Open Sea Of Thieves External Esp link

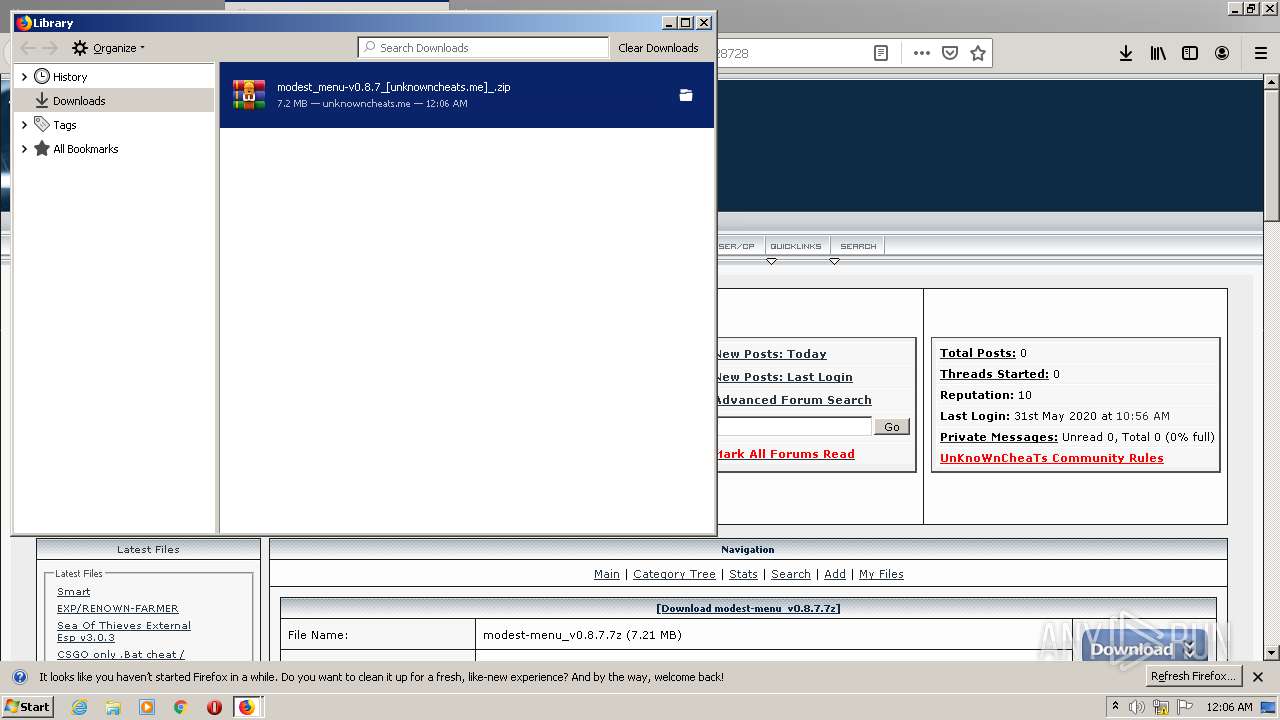pyautogui.click(x=124, y=631)
